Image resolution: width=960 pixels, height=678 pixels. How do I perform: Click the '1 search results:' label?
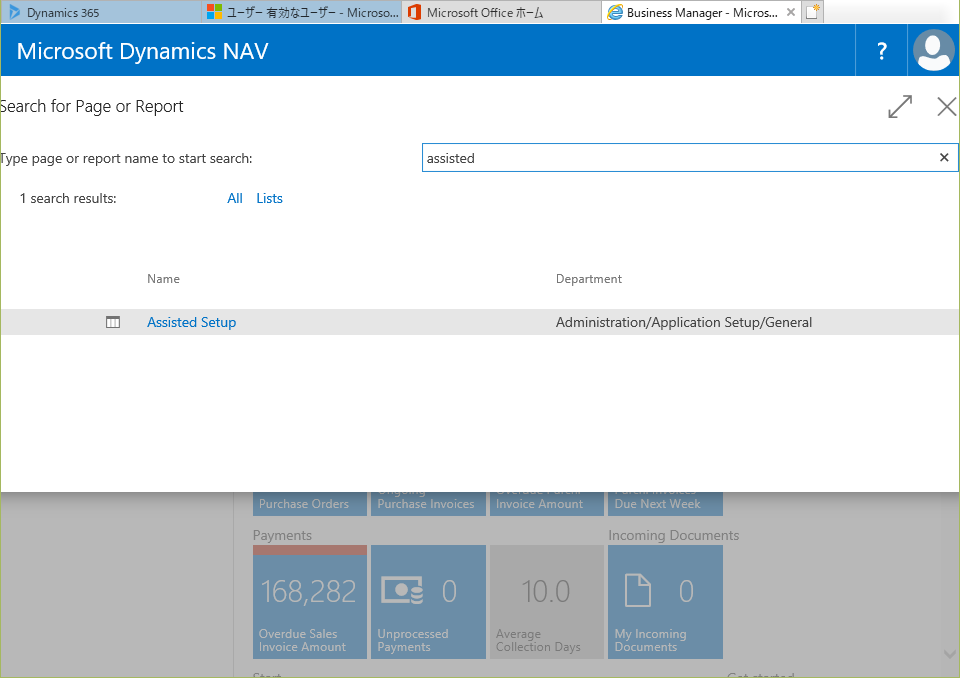[68, 198]
